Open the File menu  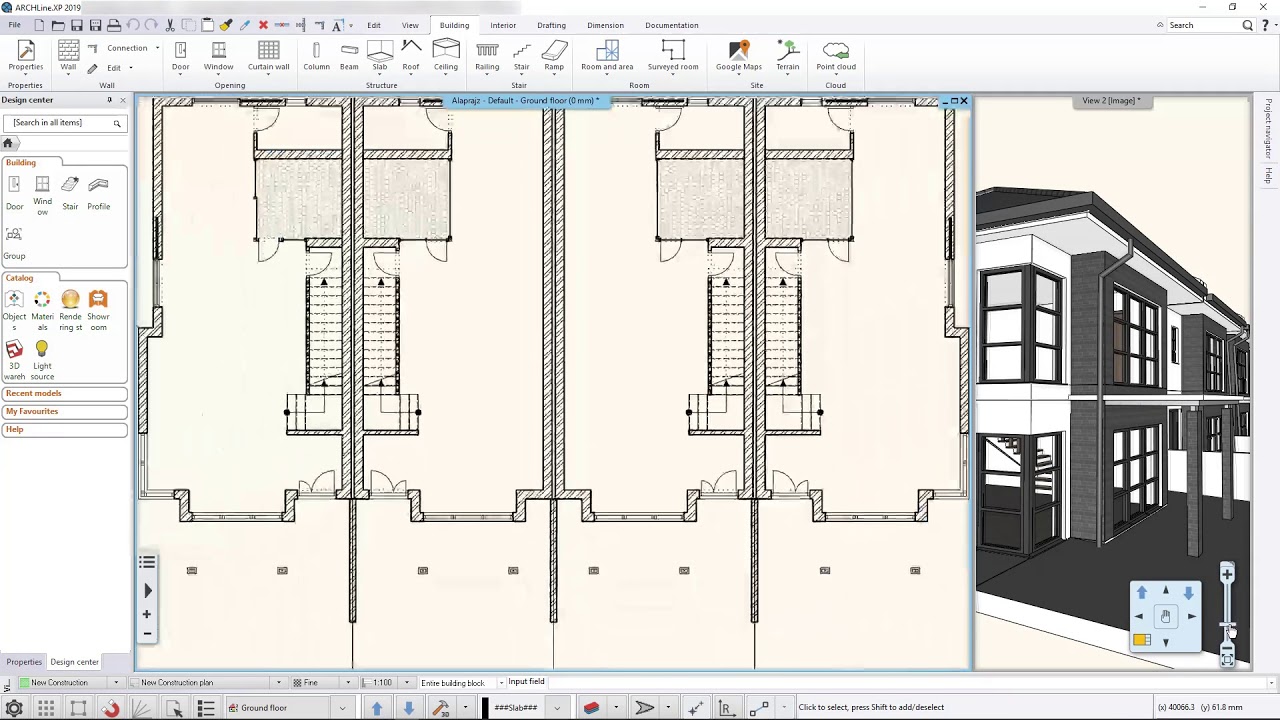pyautogui.click(x=15, y=25)
